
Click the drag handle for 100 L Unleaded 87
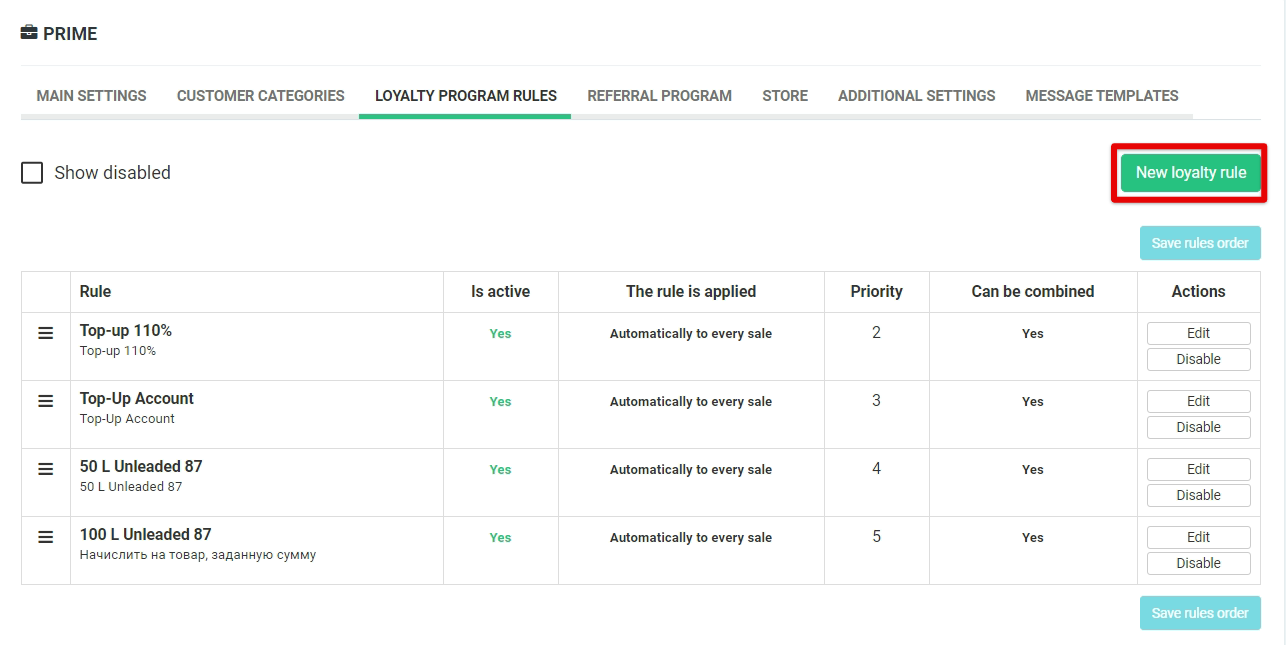(45, 537)
